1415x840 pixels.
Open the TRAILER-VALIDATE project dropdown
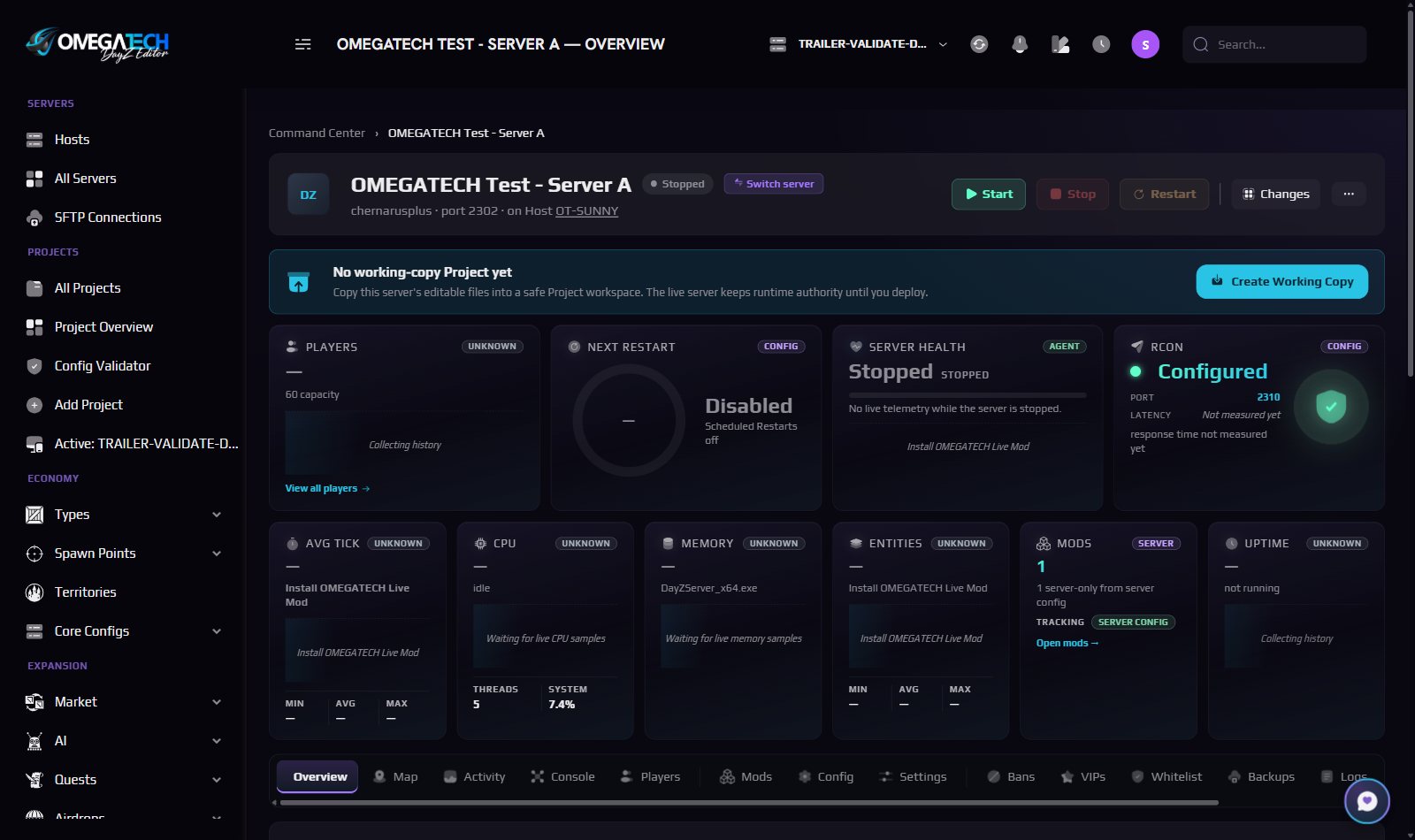coord(859,44)
